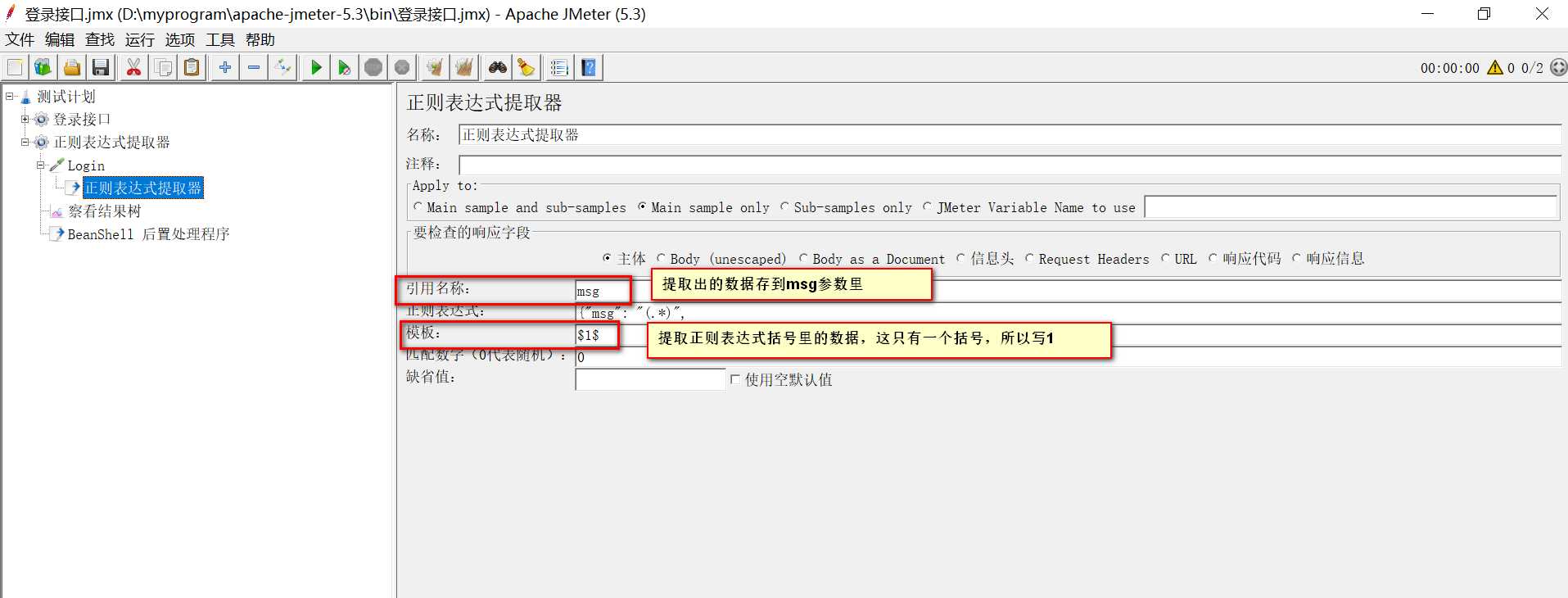This screenshot has height=598, width=1568.
Task: Select JMeter Variable Name to use radio
Action: coord(928,207)
